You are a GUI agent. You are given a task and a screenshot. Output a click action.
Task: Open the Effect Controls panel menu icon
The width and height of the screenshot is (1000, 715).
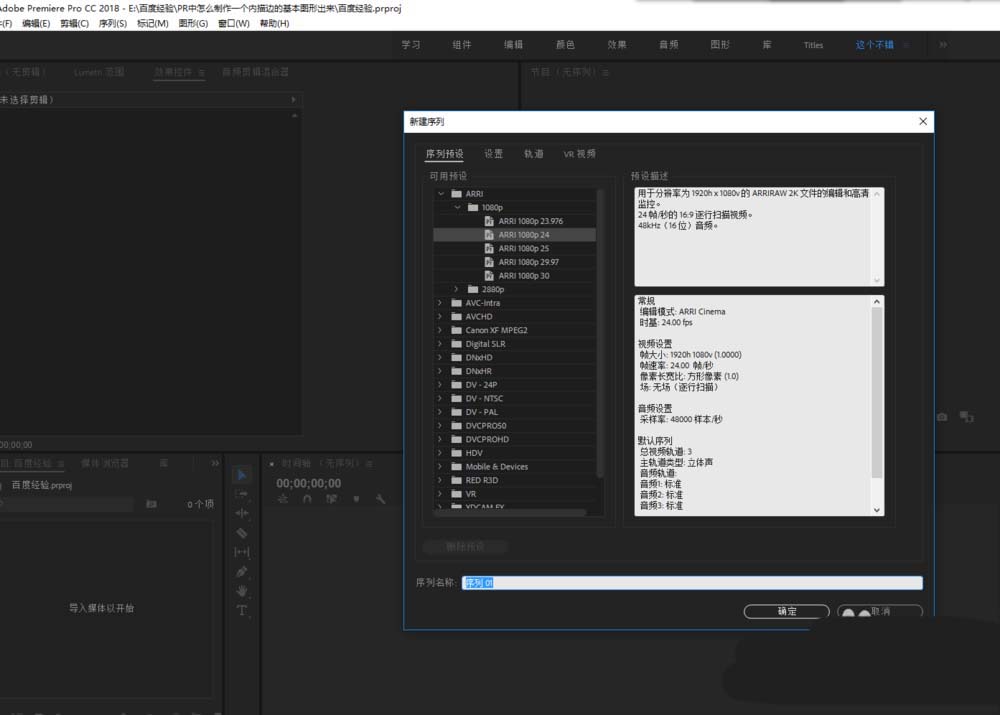pyautogui.click(x=202, y=73)
